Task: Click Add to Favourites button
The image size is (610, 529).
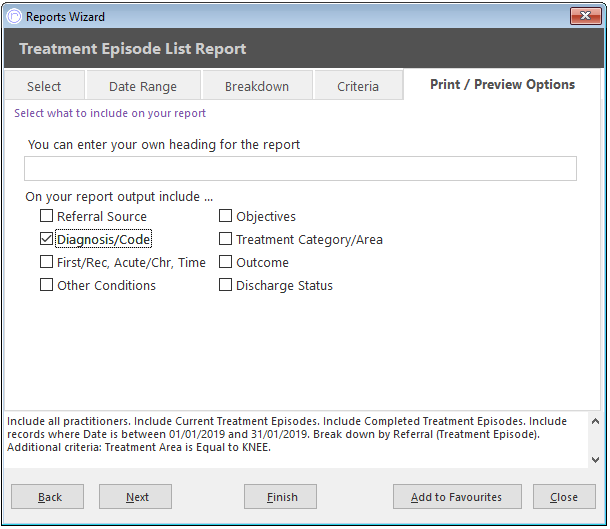Action: [x=457, y=497]
